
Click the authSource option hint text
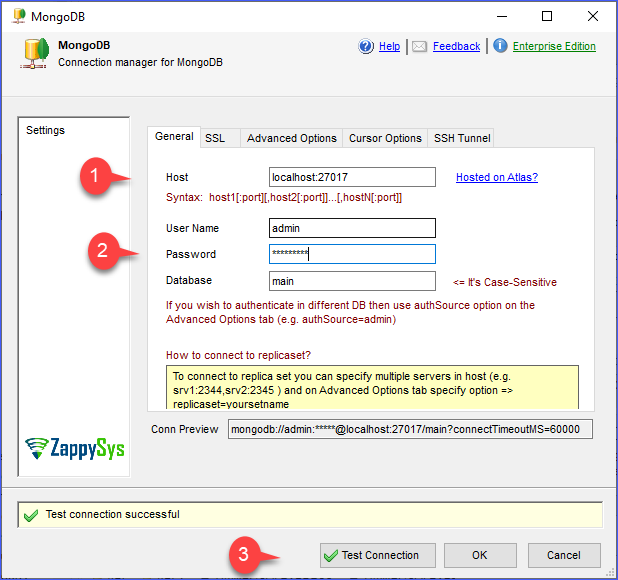tap(350, 312)
